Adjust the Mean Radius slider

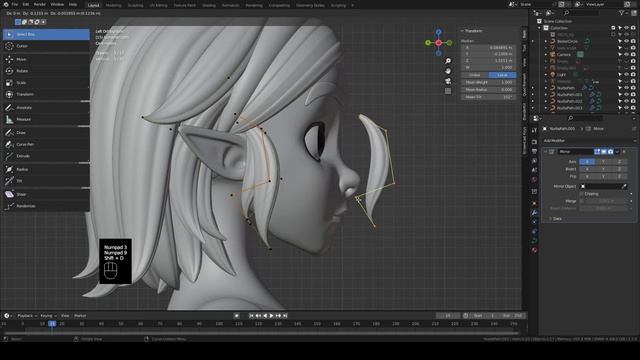(489, 90)
